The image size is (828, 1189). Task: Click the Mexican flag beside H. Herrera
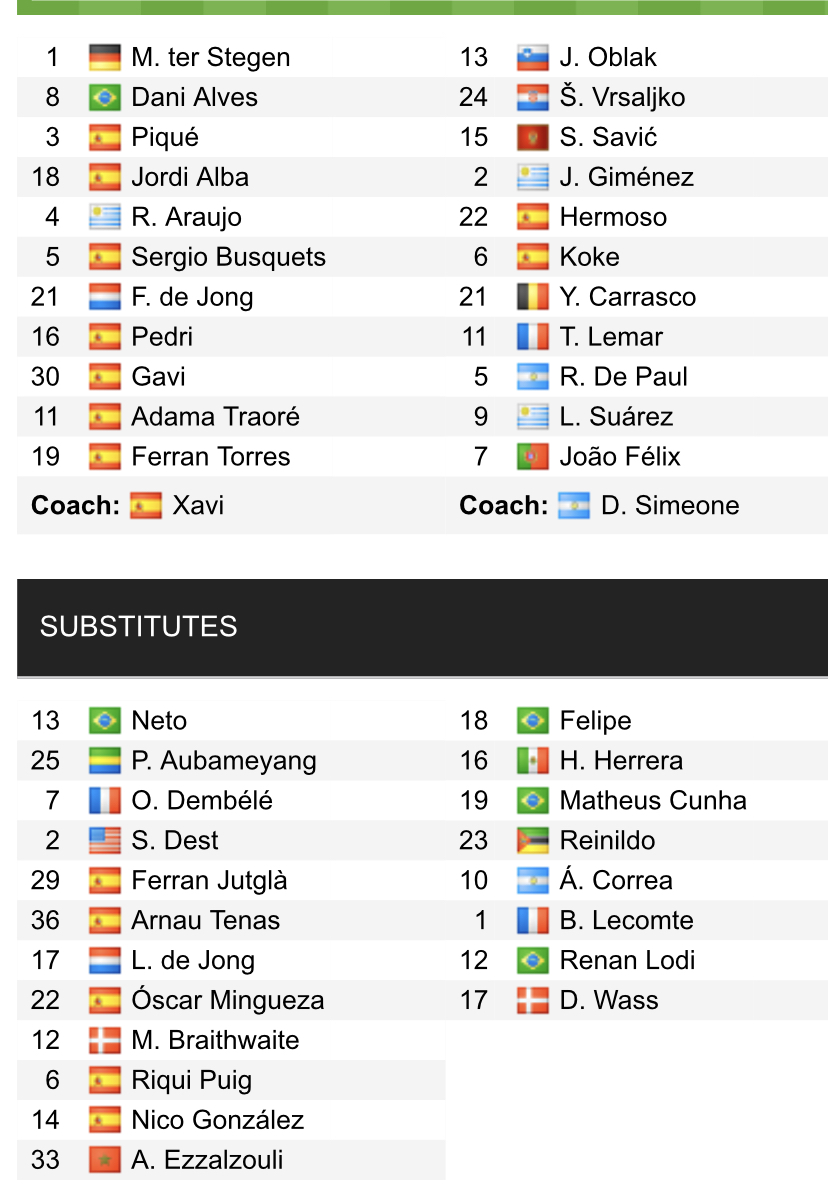[x=533, y=761]
